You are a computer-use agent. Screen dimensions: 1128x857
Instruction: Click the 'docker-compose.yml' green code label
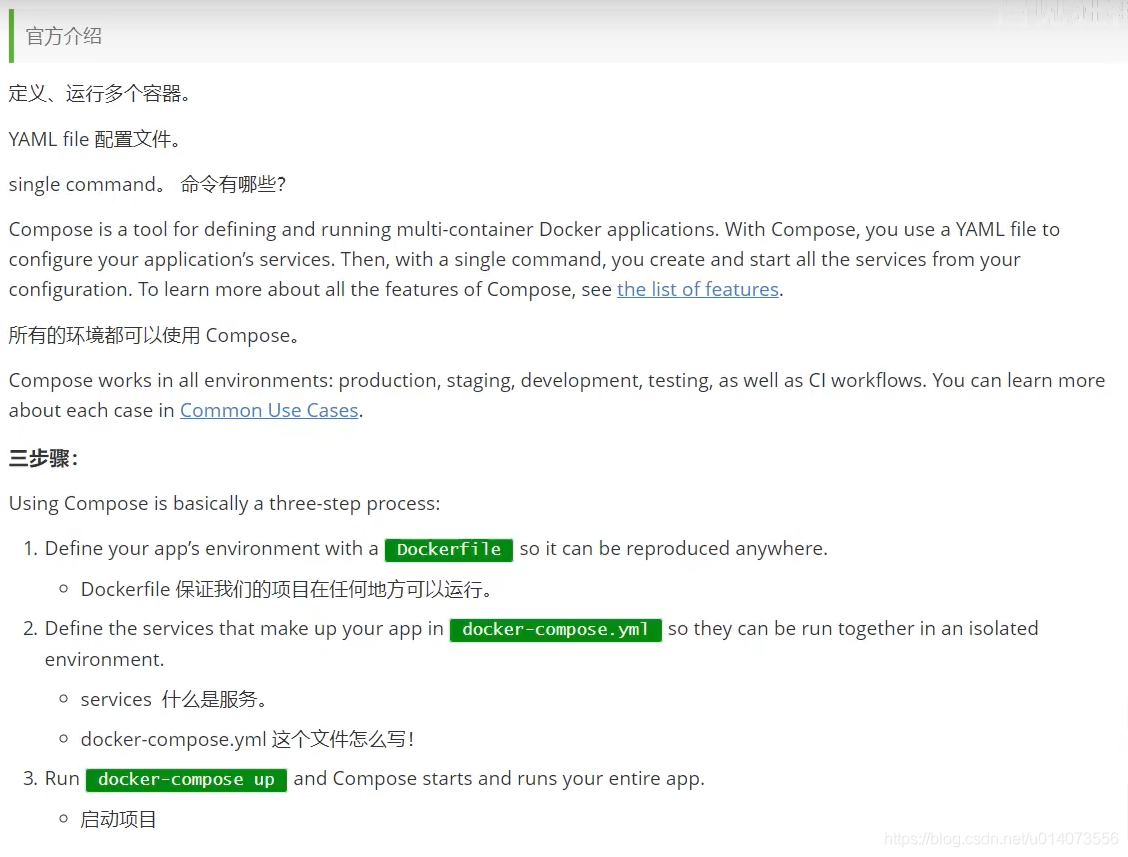tap(555, 630)
